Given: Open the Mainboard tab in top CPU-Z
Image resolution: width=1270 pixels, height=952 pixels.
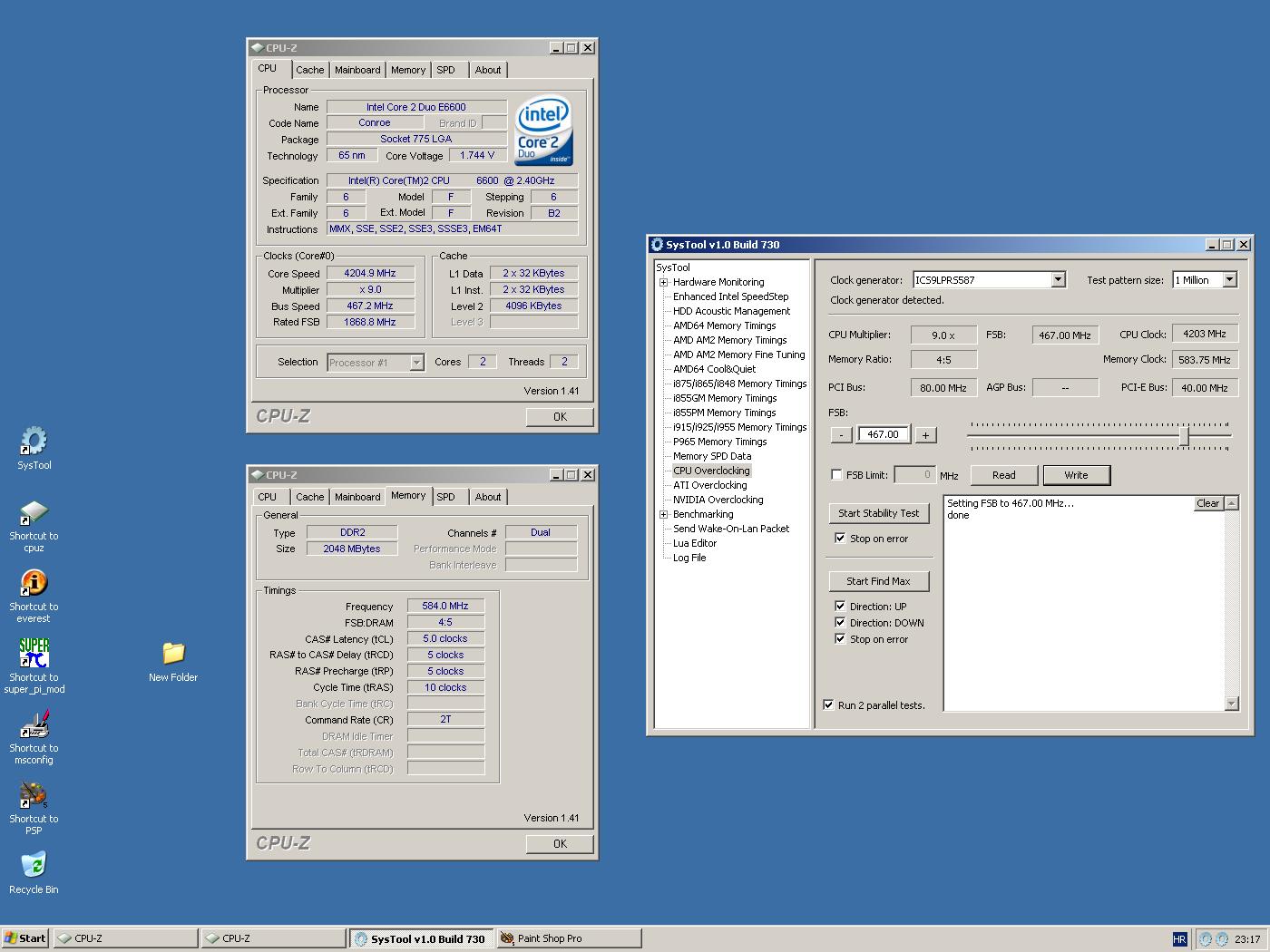Looking at the screenshot, I should coord(357,70).
